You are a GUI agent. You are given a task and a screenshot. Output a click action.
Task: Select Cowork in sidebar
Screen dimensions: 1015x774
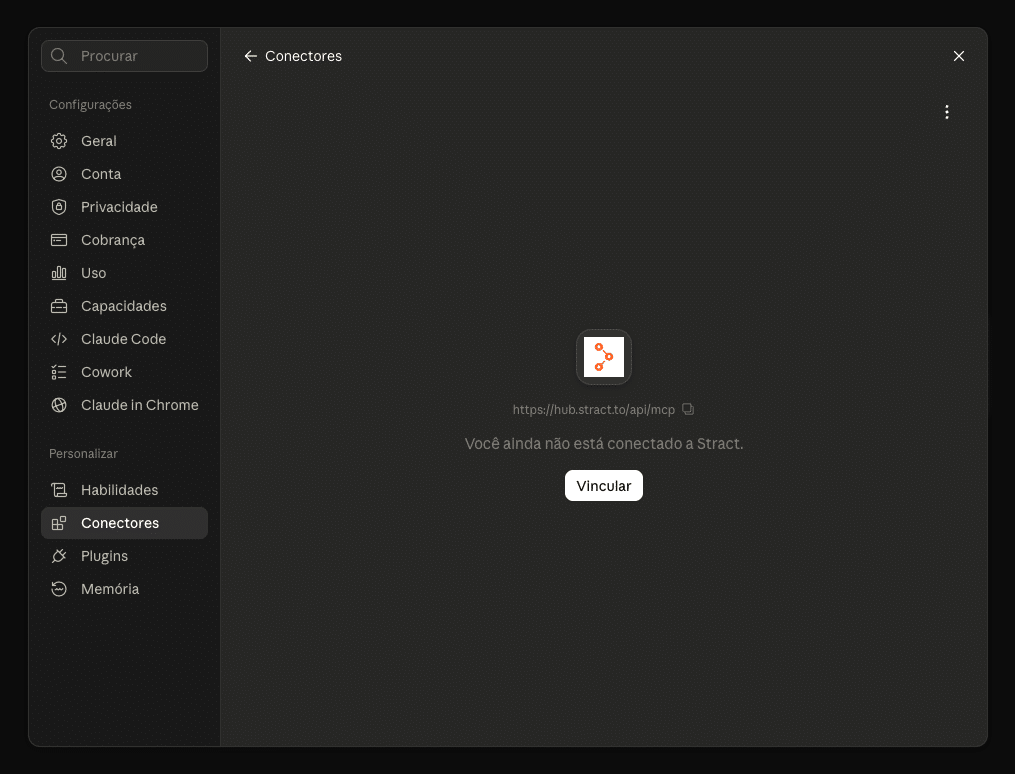coord(124,372)
